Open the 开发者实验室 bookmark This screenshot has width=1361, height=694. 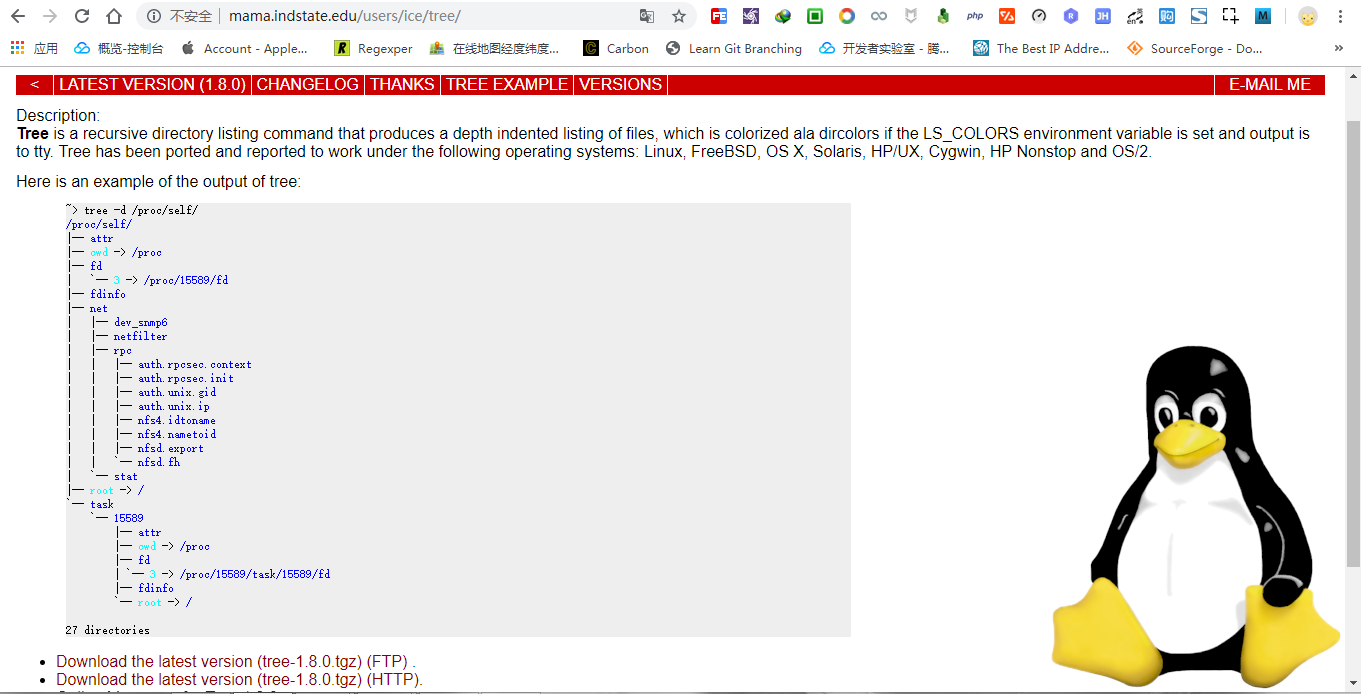click(885, 48)
